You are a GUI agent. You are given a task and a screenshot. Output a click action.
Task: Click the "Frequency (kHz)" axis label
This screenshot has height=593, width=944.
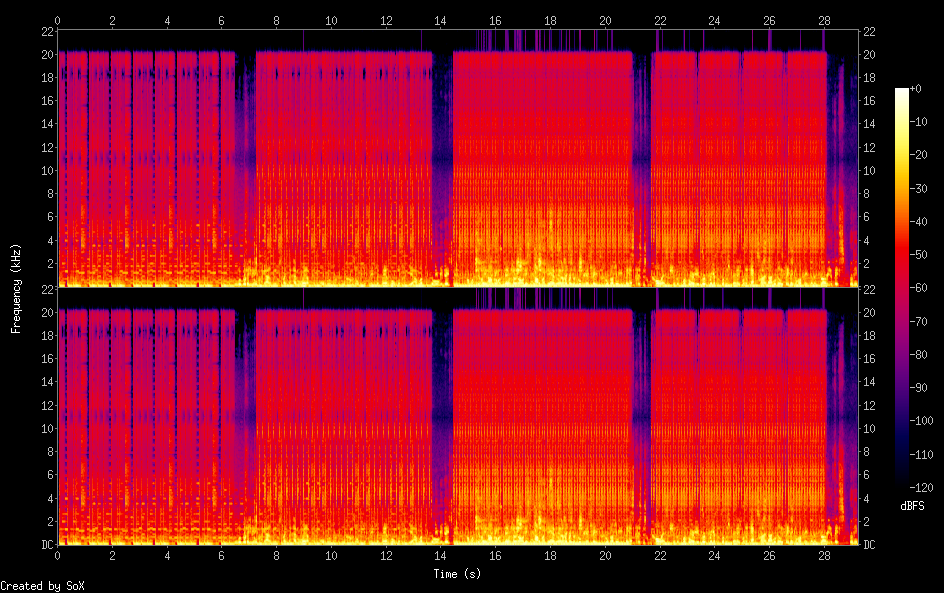point(16,288)
